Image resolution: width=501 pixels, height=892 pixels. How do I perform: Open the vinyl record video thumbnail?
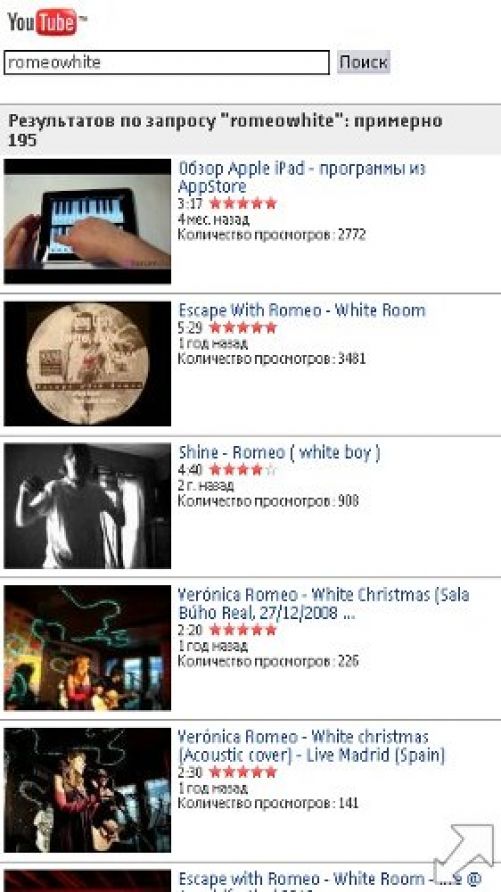pyautogui.click(x=88, y=363)
